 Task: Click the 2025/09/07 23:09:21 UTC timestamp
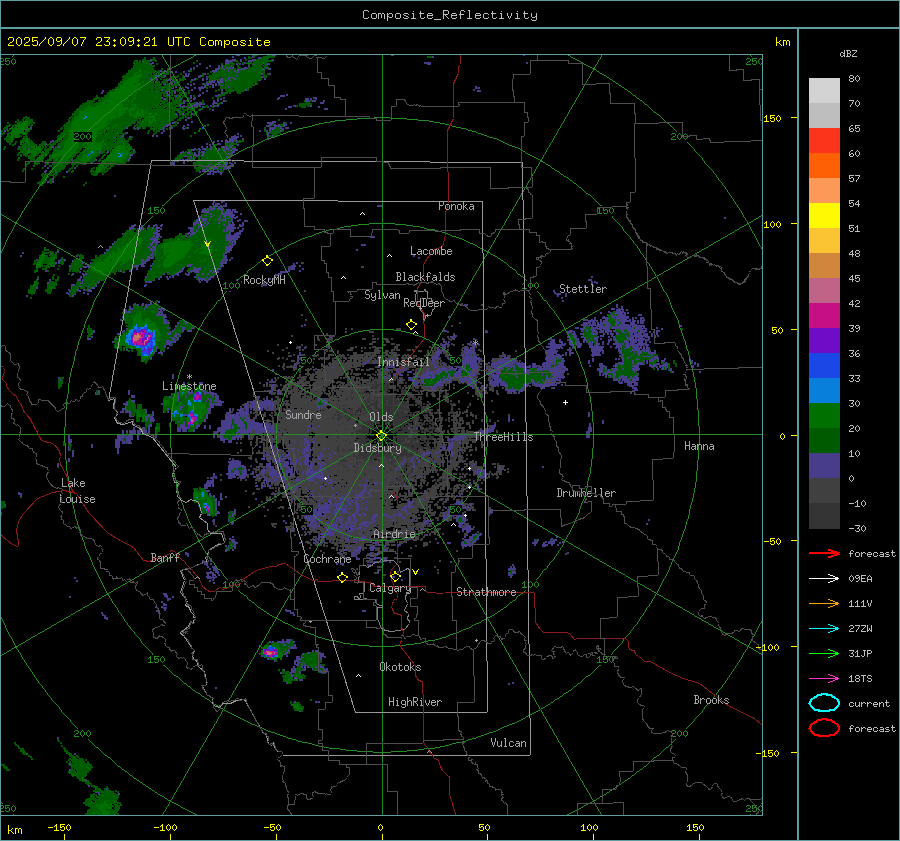98,42
